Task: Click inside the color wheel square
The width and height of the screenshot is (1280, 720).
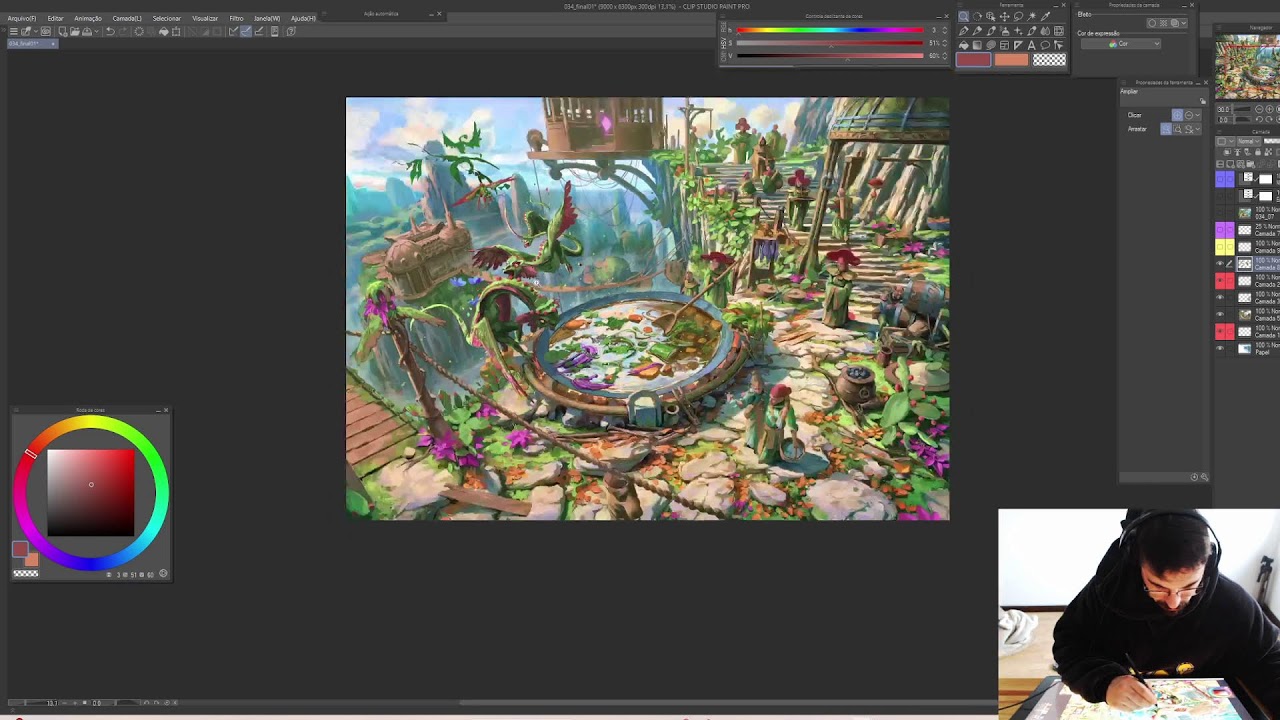Action: click(x=90, y=493)
